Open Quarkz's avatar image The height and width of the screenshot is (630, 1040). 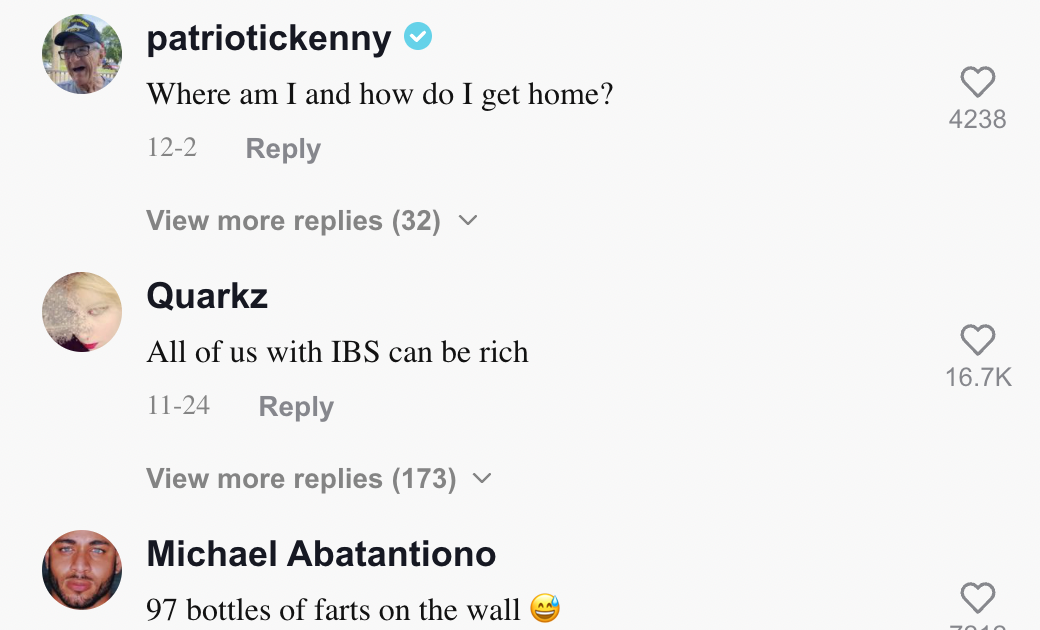point(82,312)
